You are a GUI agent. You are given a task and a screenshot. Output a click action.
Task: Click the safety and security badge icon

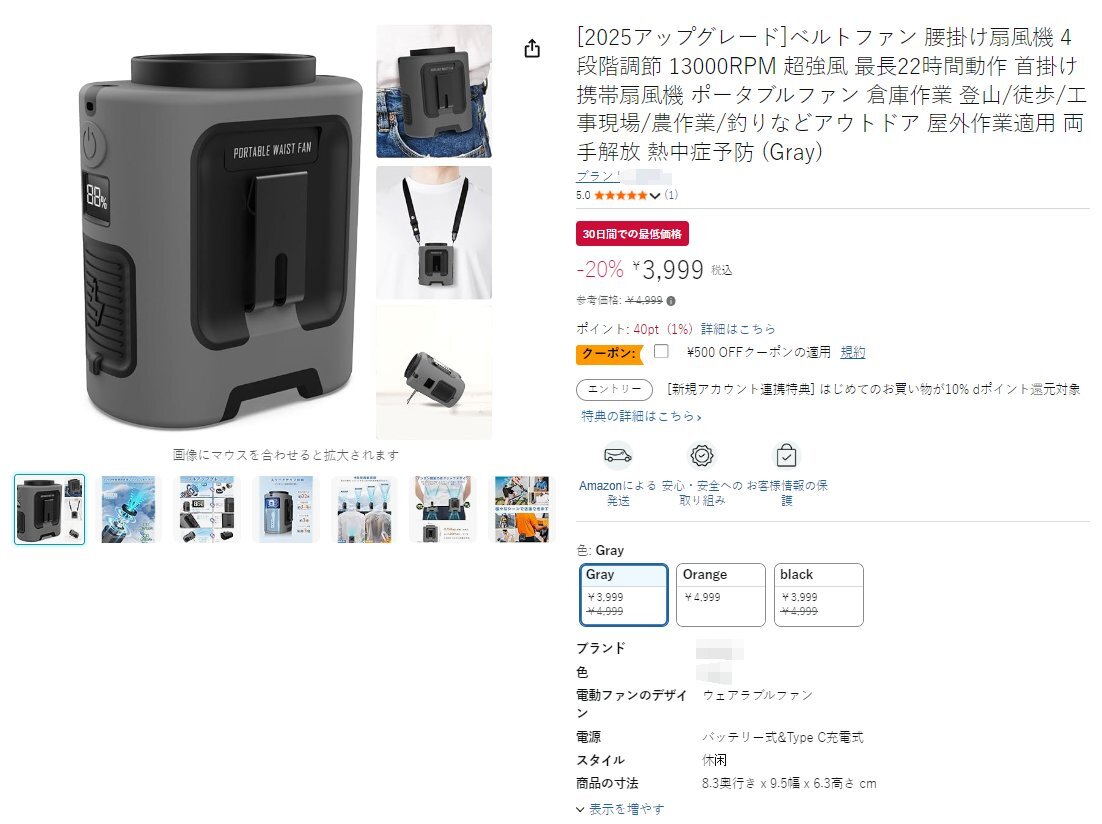(701, 456)
